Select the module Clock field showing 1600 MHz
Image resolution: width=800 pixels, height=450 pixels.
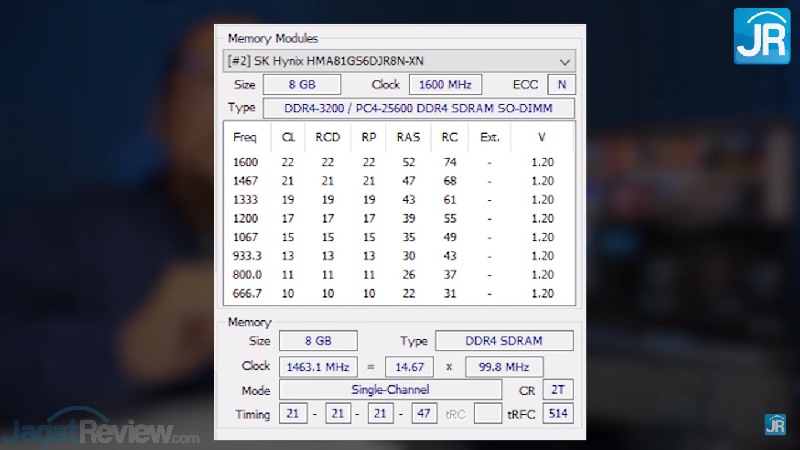(x=446, y=85)
